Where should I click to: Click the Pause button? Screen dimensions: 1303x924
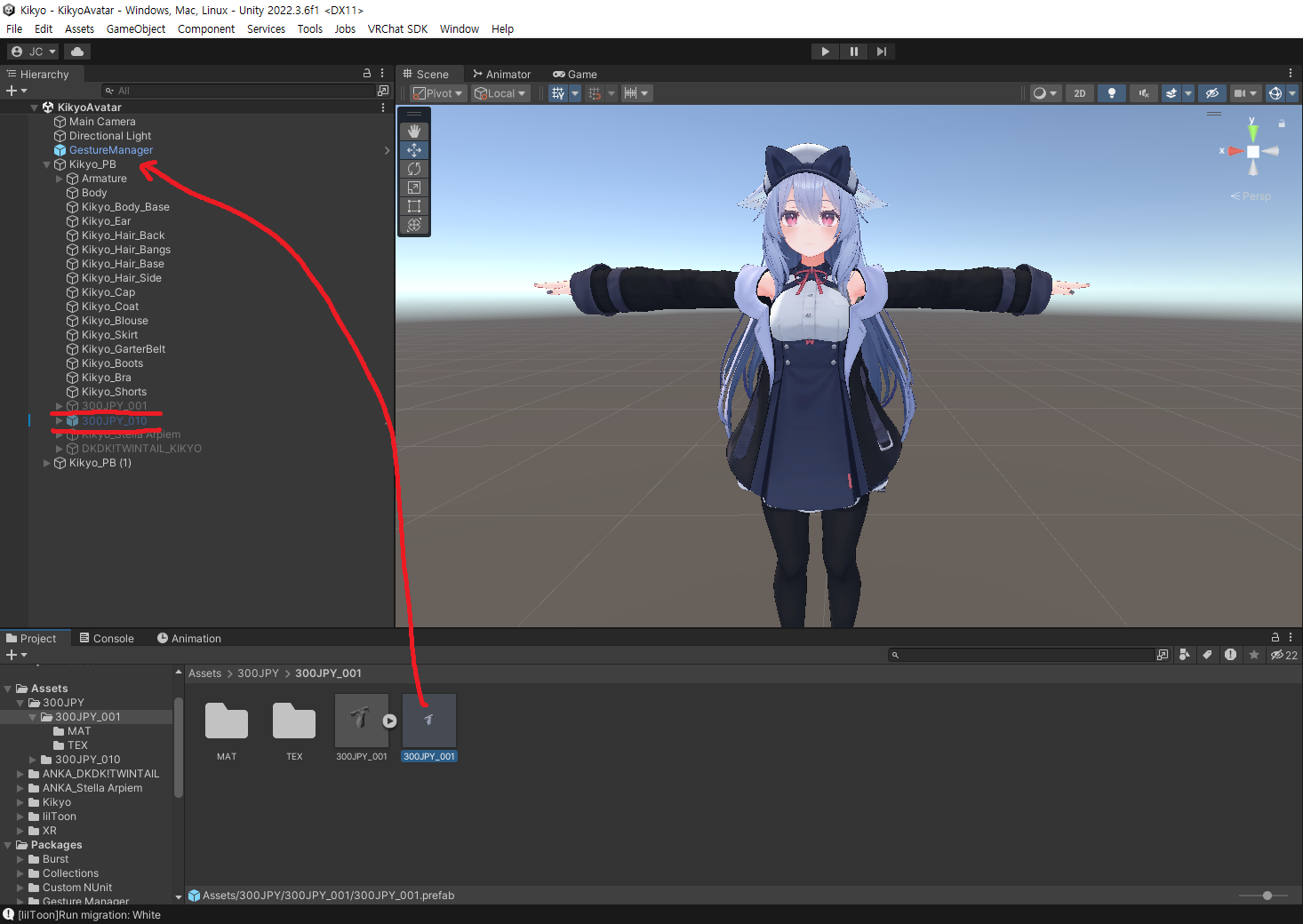(853, 52)
